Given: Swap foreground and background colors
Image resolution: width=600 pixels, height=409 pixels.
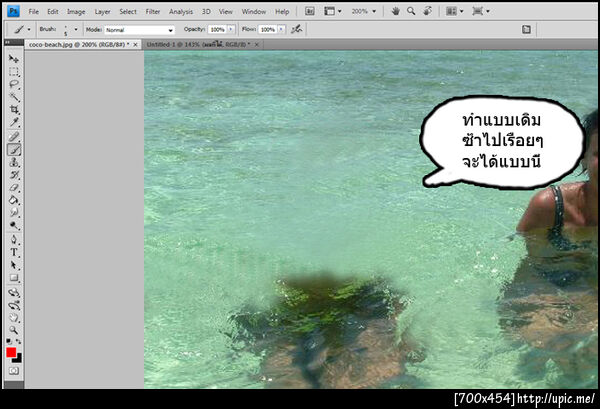Looking at the screenshot, I should tap(18, 341).
